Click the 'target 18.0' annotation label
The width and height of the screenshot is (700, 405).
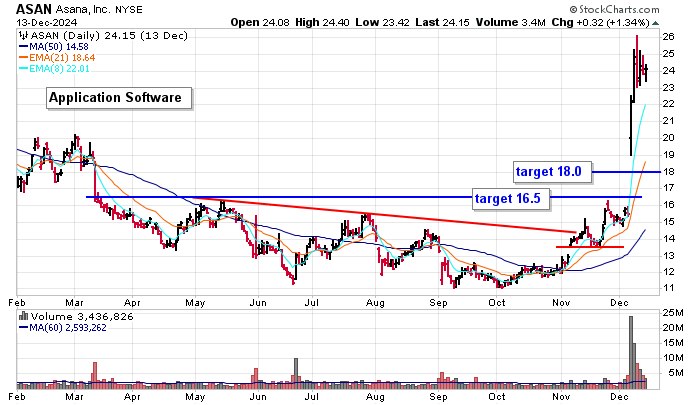(x=553, y=172)
